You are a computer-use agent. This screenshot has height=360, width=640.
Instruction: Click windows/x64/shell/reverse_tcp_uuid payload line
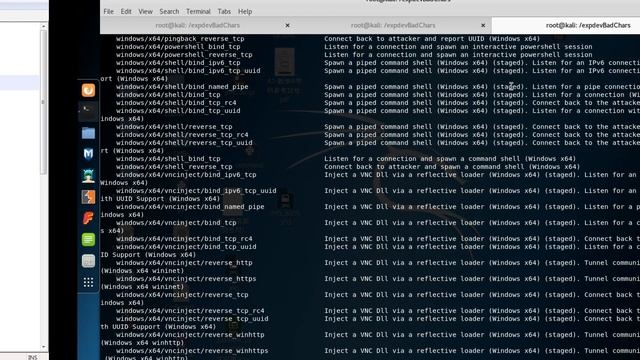pos(184,143)
